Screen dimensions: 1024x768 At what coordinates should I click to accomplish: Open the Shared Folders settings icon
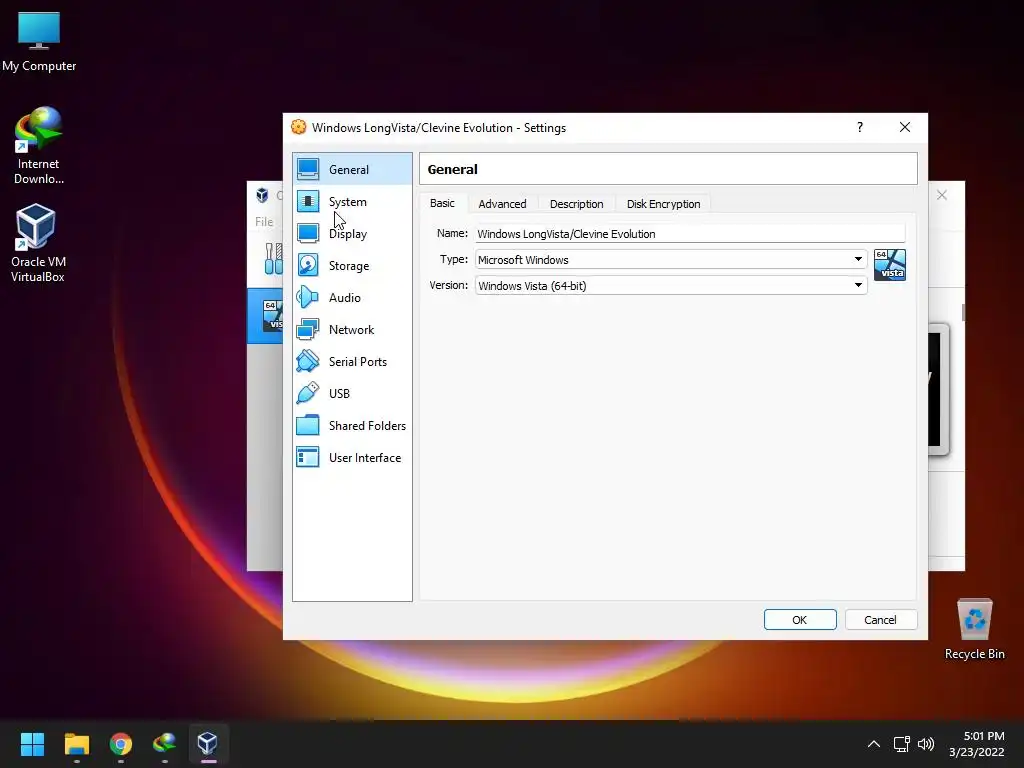308,425
